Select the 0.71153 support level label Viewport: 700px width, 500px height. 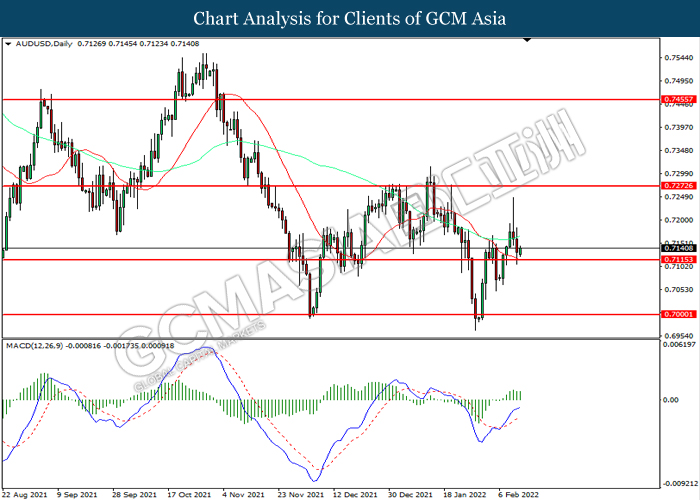(x=679, y=259)
